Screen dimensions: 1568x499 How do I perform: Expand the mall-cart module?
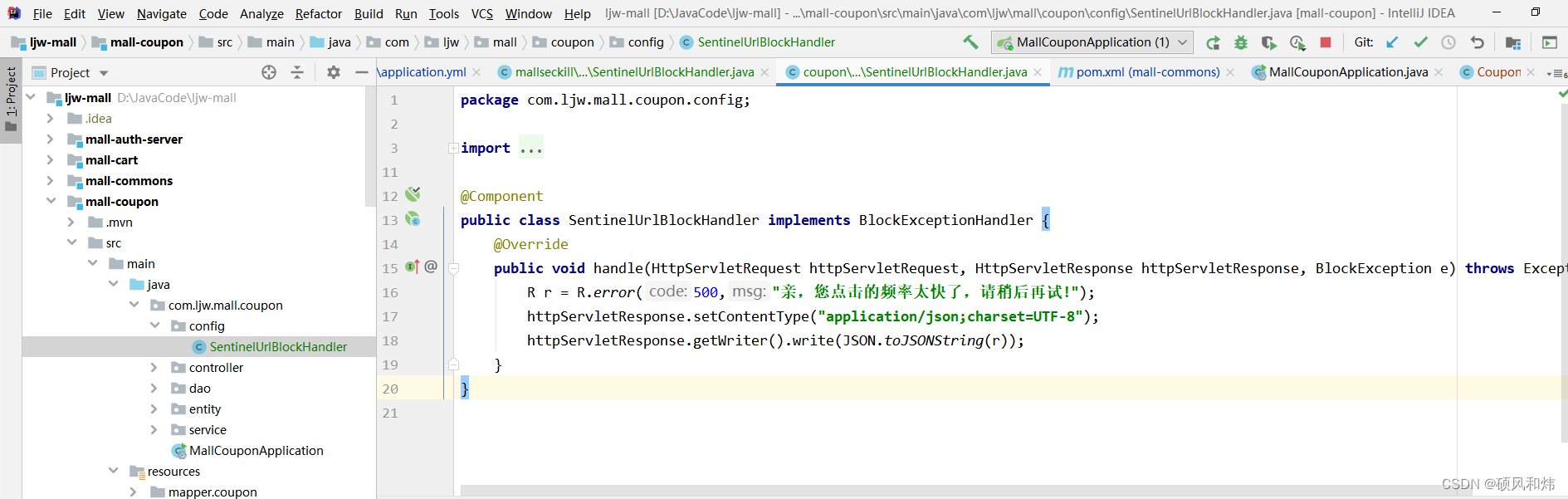click(51, 160)
